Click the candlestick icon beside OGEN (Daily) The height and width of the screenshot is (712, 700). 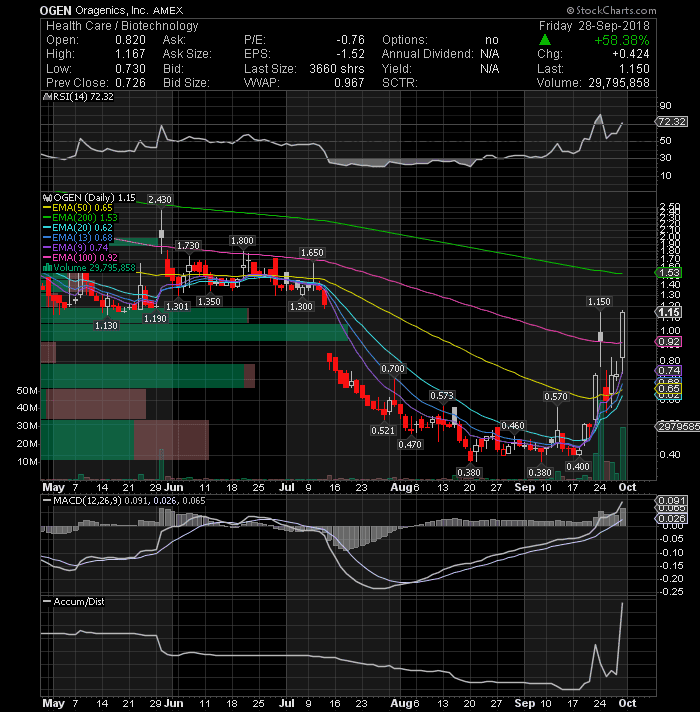48,198
